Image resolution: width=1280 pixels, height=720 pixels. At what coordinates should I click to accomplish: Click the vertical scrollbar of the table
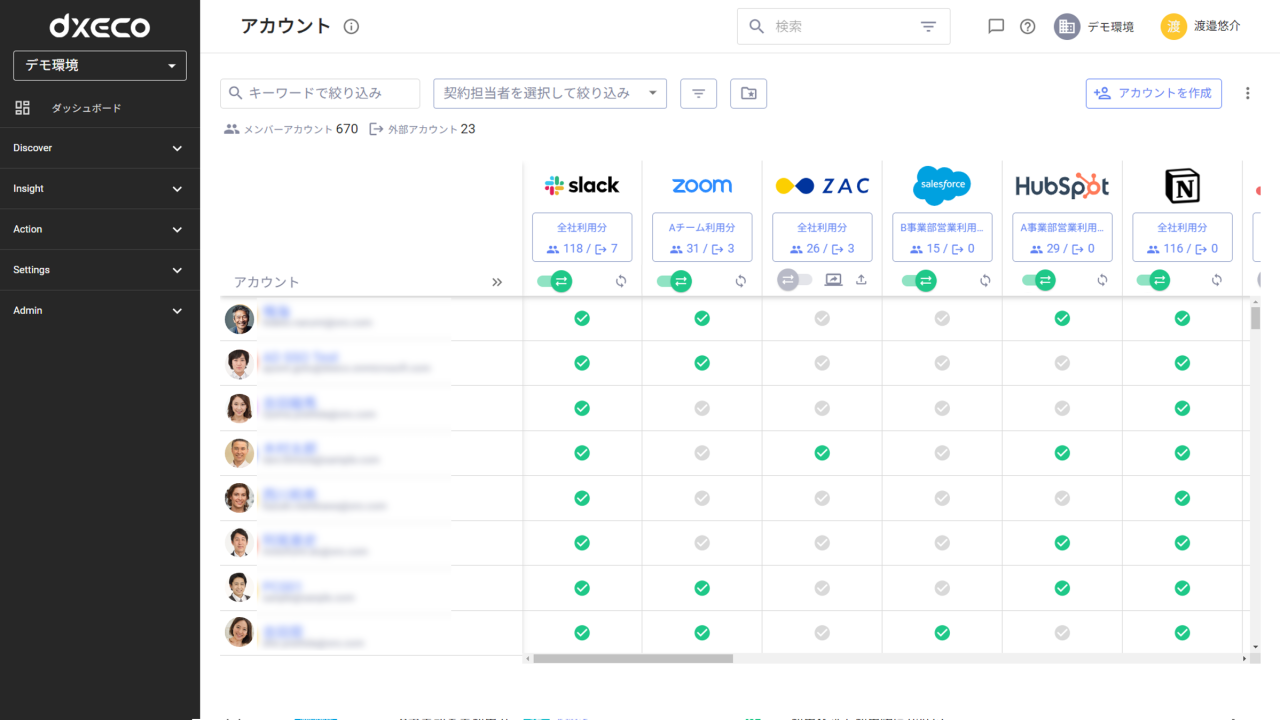pyautogui.click(x=1256, y=318)
